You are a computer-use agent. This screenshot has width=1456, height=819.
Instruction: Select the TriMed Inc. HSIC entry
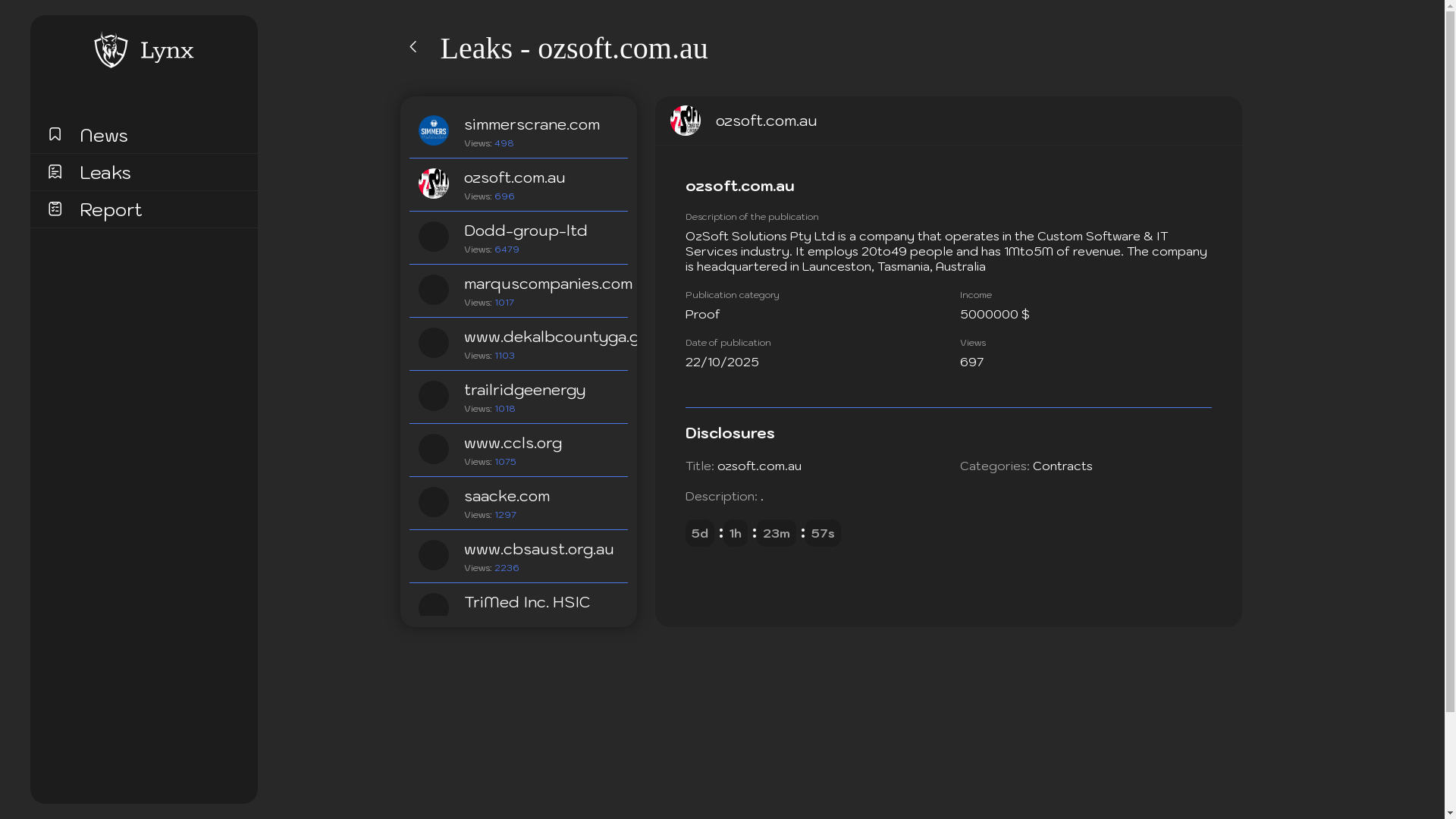pos(526,602)
